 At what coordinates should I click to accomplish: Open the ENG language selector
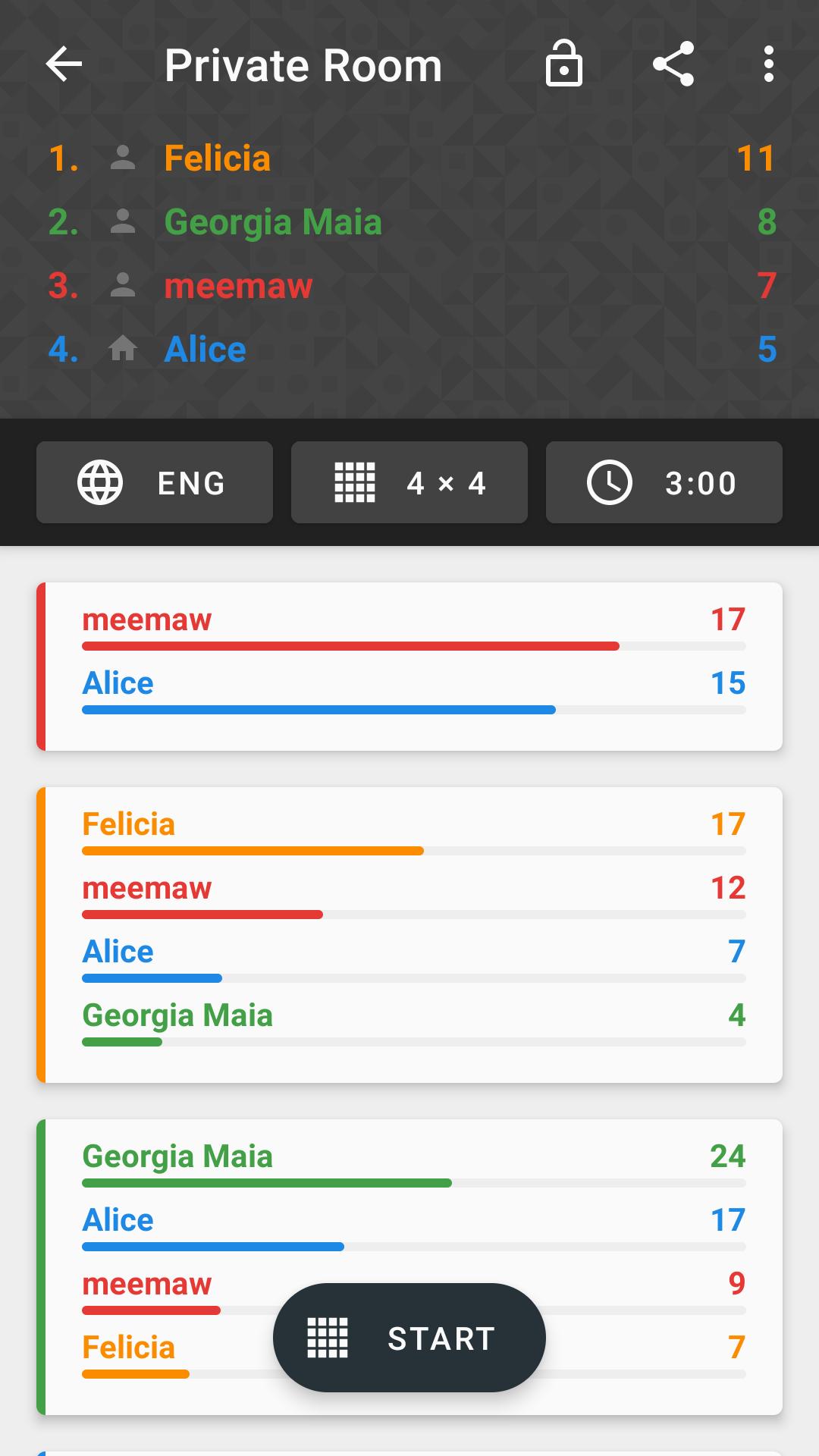point(155,482)
